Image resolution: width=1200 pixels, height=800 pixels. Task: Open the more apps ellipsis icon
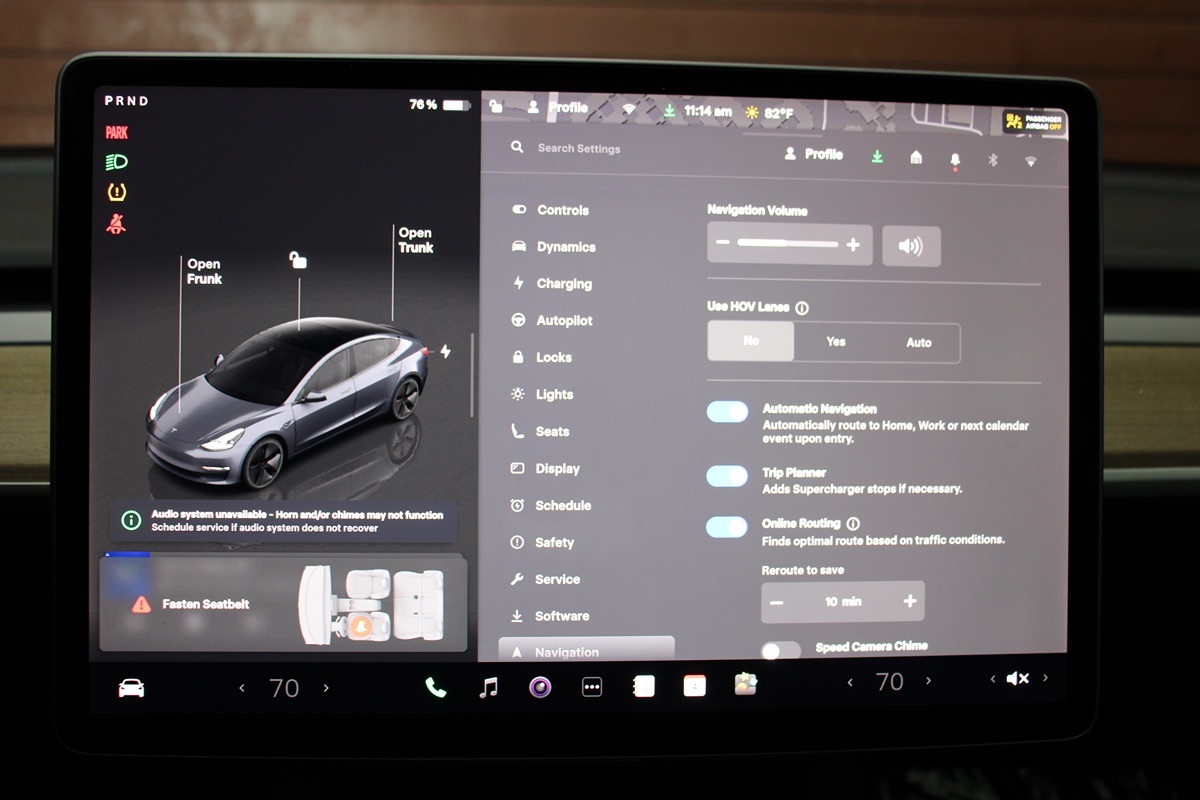[592, 688]
